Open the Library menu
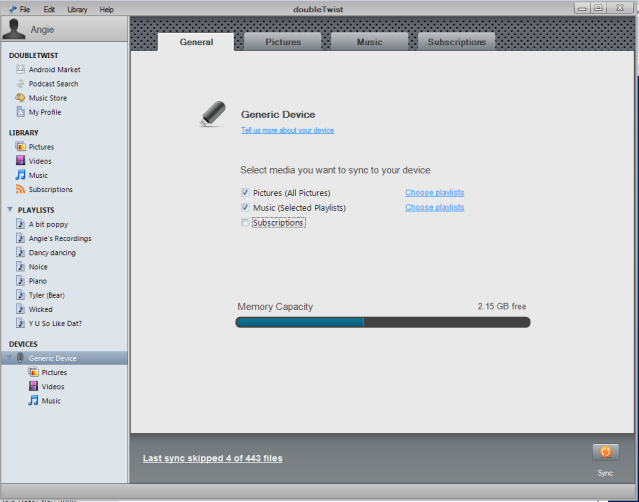Viewport: 639px width, 502px height. (77, 9)
